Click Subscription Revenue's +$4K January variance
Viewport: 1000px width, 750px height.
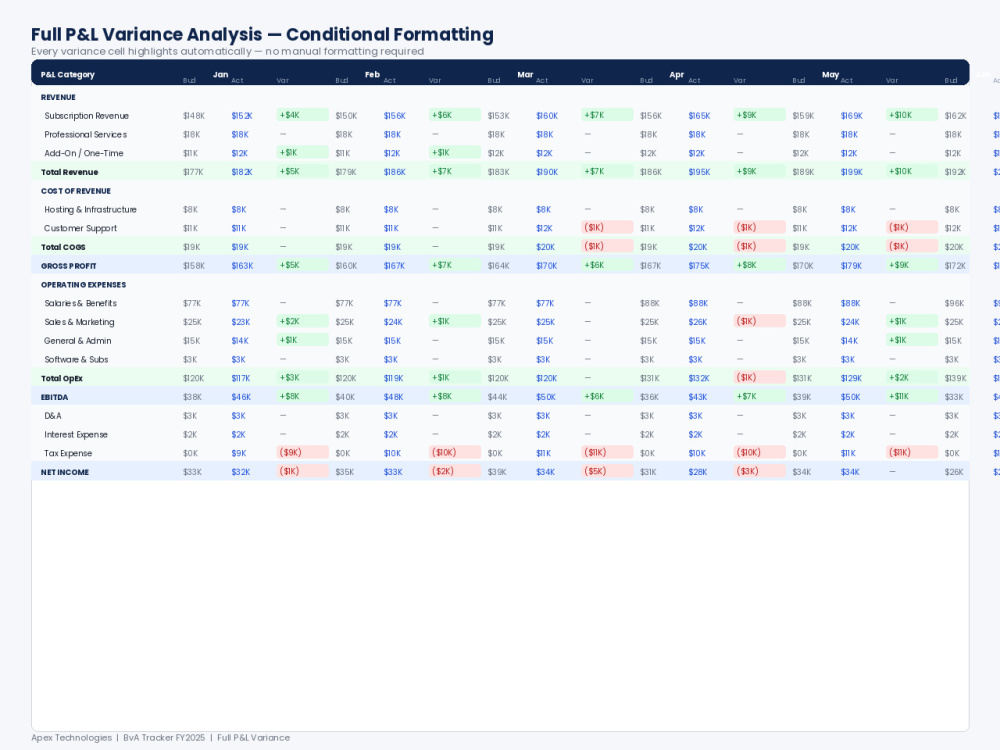tap(302, 115)
